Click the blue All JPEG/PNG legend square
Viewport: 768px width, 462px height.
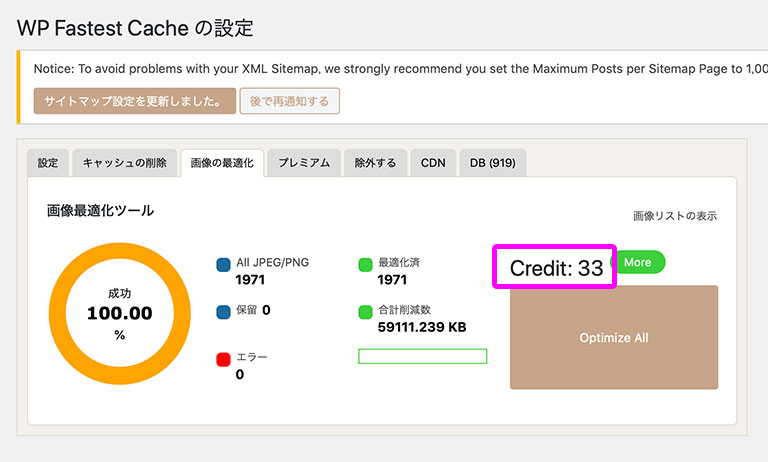pyautogui.click(x=223, y=265)
